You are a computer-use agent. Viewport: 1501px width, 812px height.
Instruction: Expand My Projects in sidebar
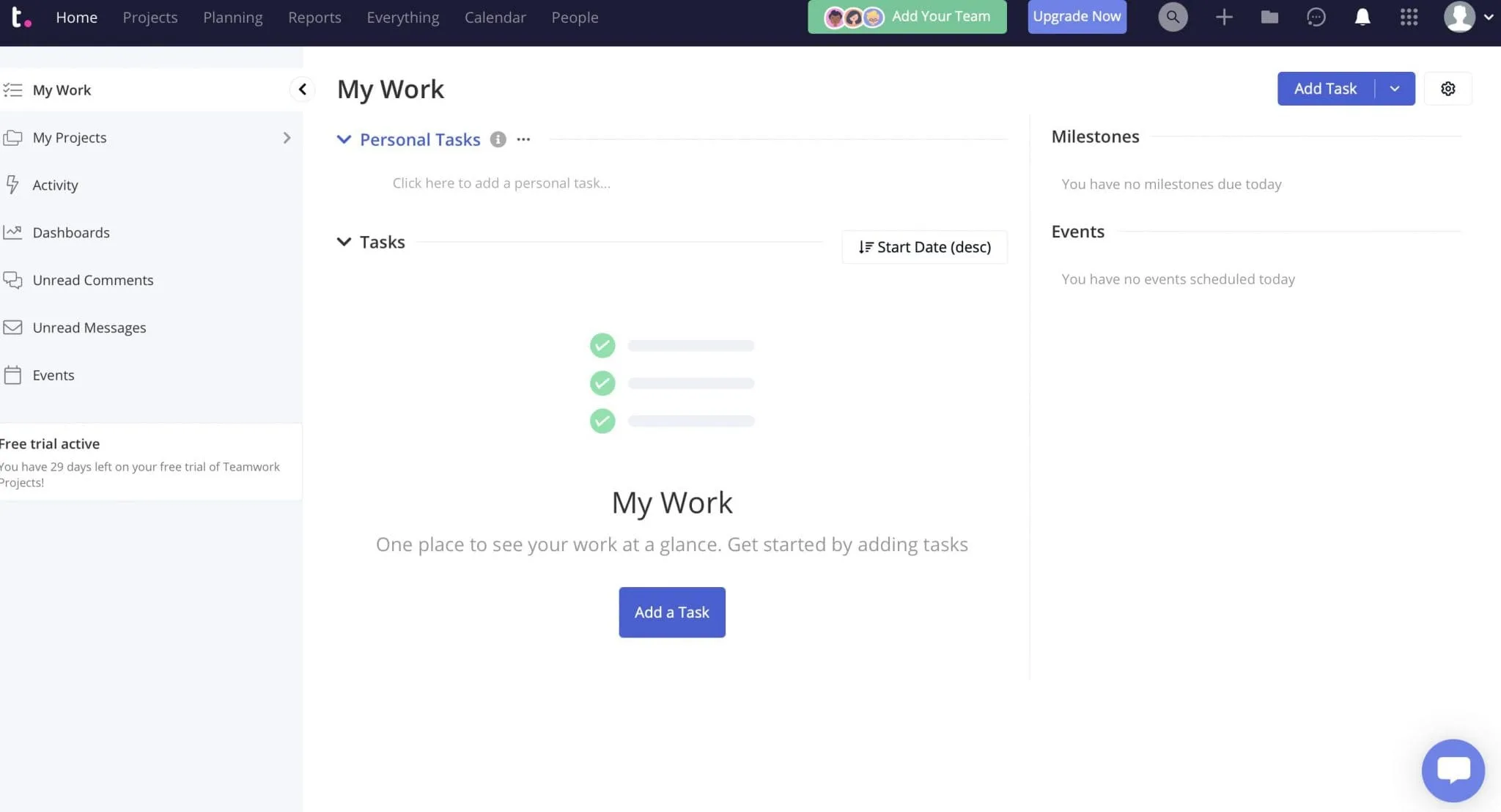pos(287,137)
